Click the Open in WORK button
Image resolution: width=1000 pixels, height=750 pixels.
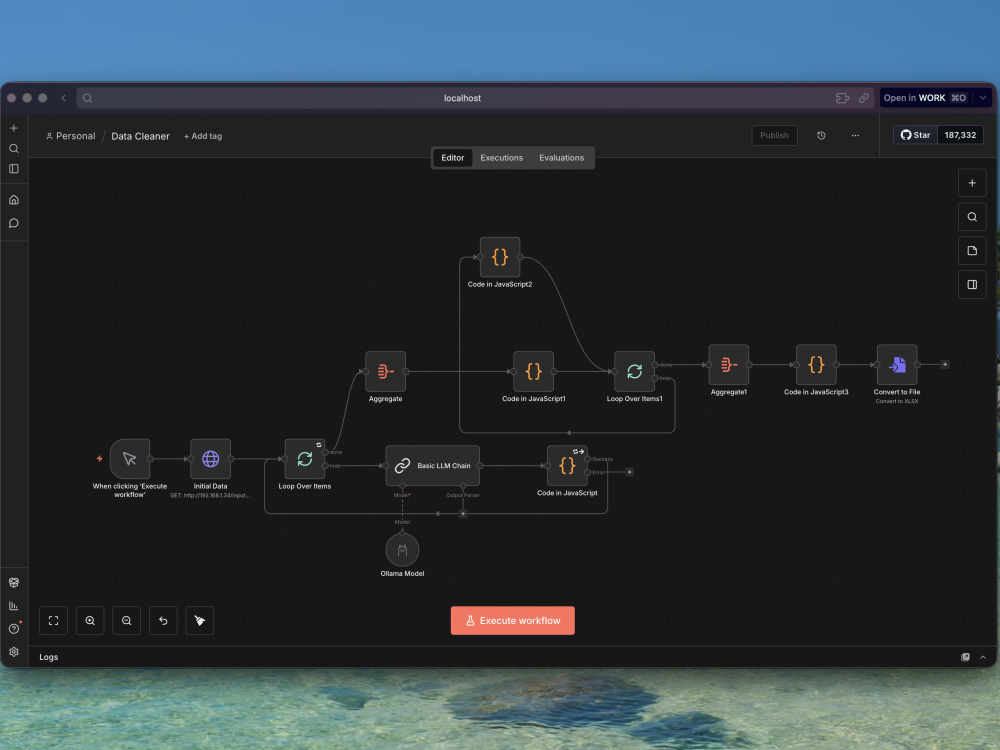click(925, 98)
